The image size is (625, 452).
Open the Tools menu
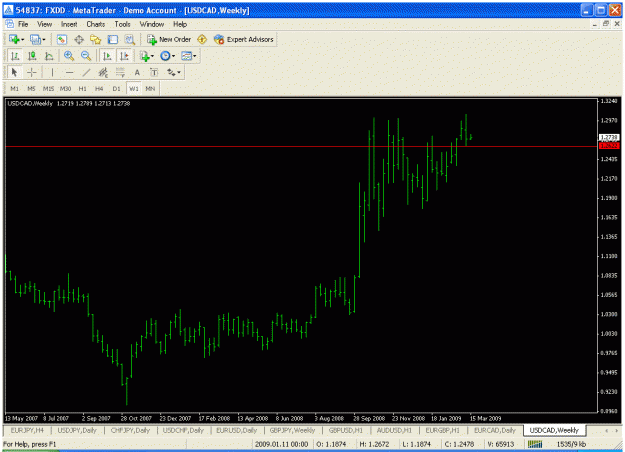tap(122, 24)
